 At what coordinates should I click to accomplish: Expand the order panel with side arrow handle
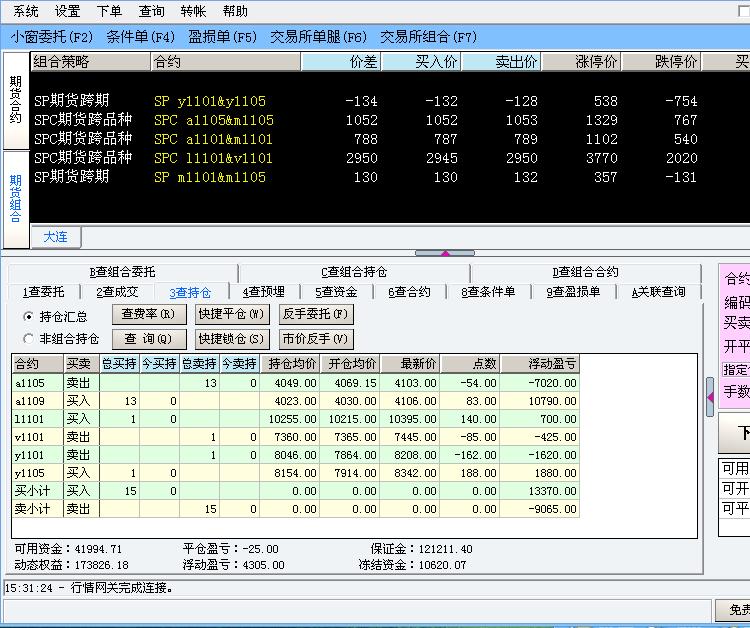pos(710,397)
